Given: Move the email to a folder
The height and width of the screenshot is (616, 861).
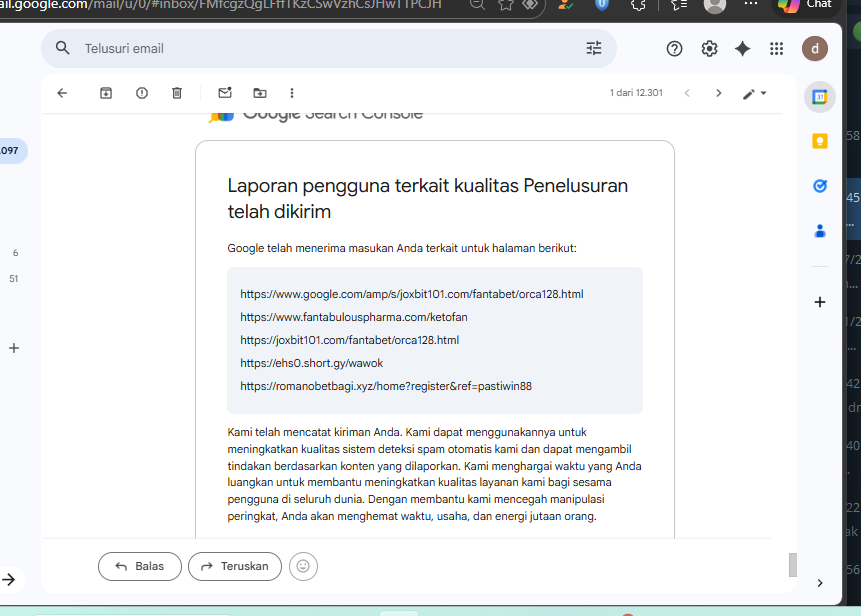Looking at the screenshot, I should point(260,93).
